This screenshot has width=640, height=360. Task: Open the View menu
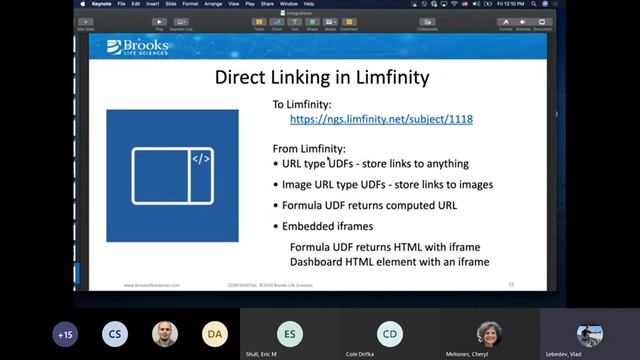click(234, 4)
